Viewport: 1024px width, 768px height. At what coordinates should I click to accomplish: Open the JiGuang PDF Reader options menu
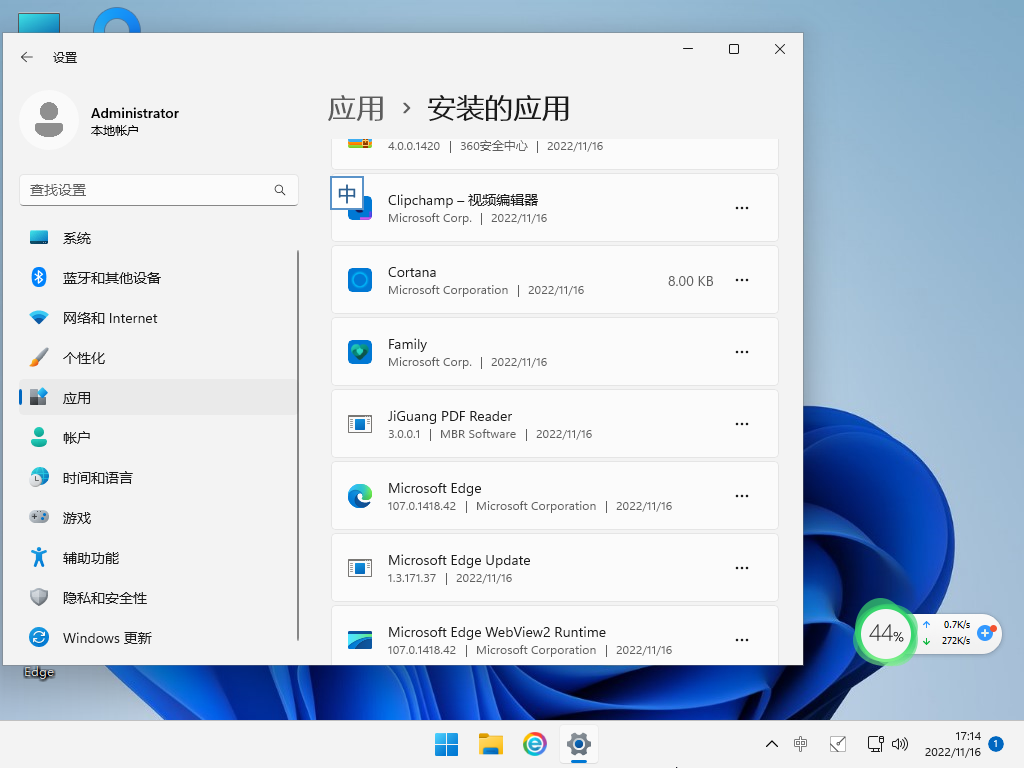742,423
